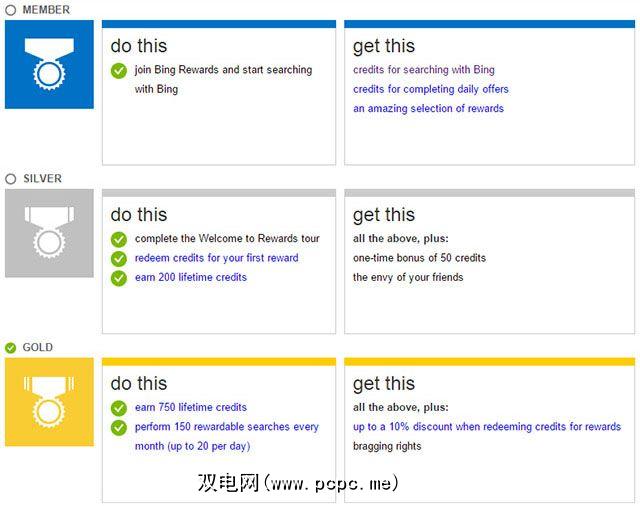The width and height of the screenshot is (640, 506).
Task: Open an amazing selection of rewards link
Action: (428, 109)
